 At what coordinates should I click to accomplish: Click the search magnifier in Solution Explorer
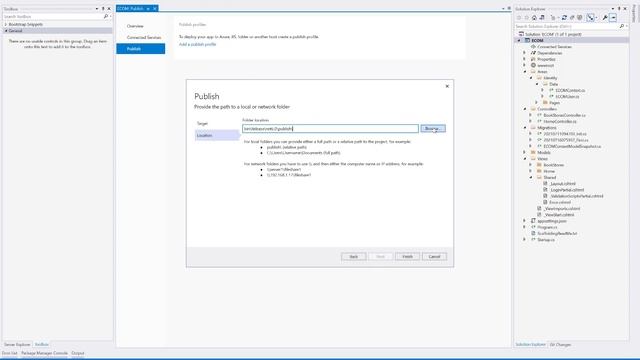(x=622, y=26)
